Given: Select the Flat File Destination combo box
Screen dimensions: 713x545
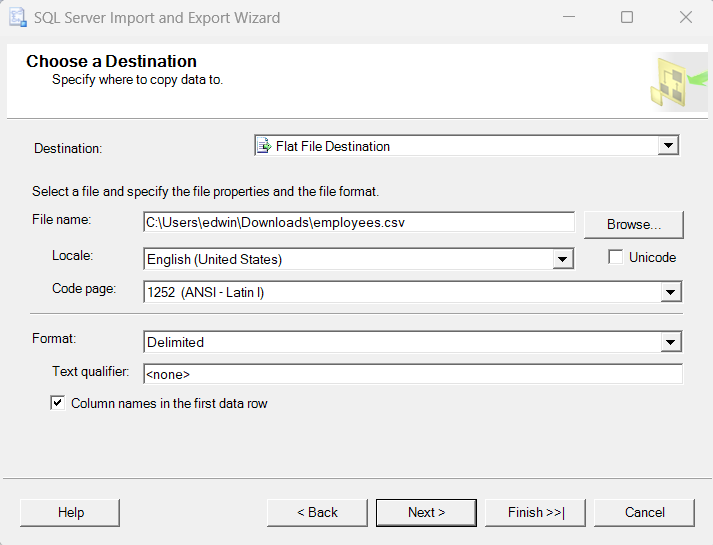Looking at the screenshot, I should point(467,146).
